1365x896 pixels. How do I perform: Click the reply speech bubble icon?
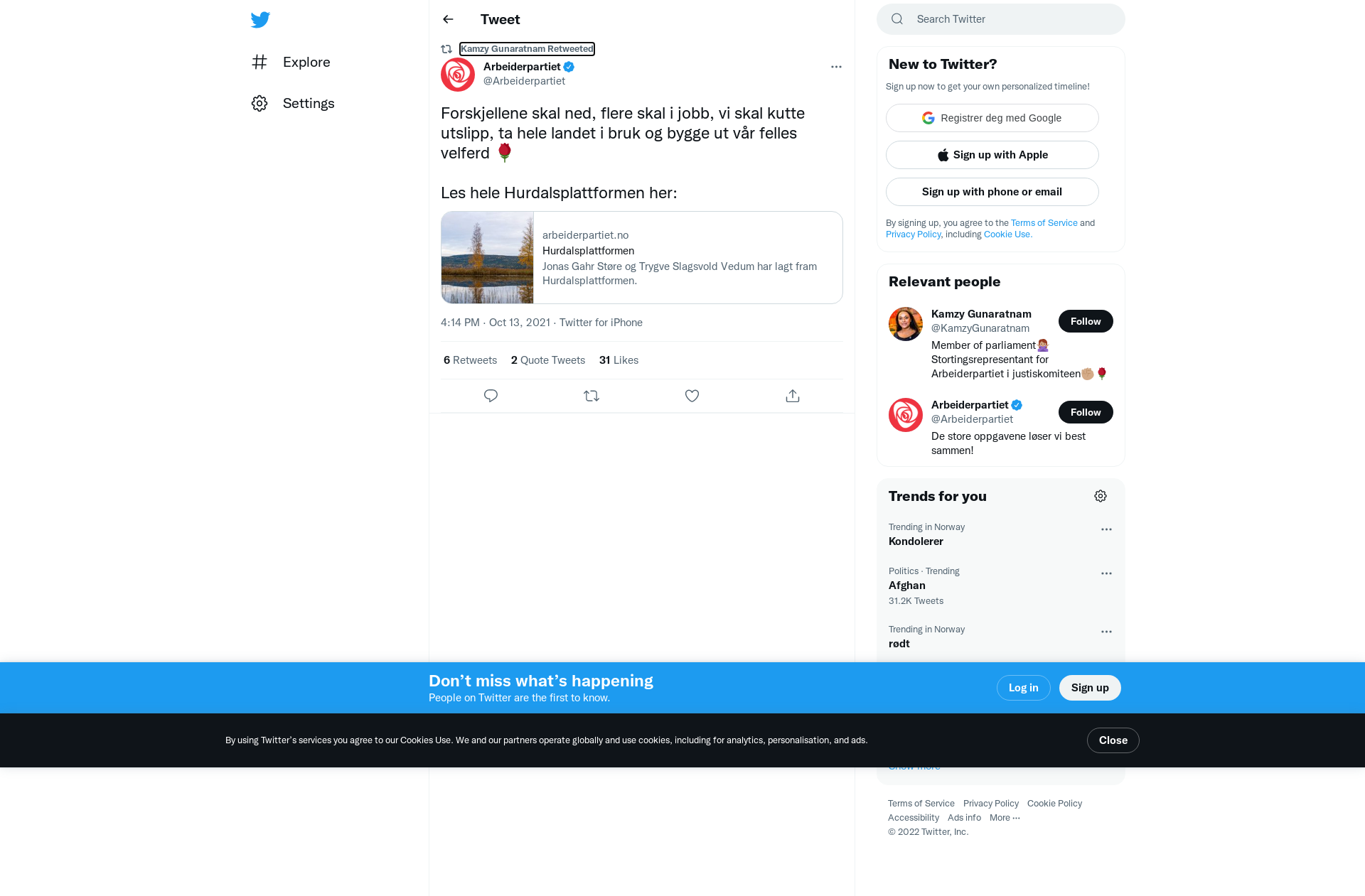tap(491, 396)
